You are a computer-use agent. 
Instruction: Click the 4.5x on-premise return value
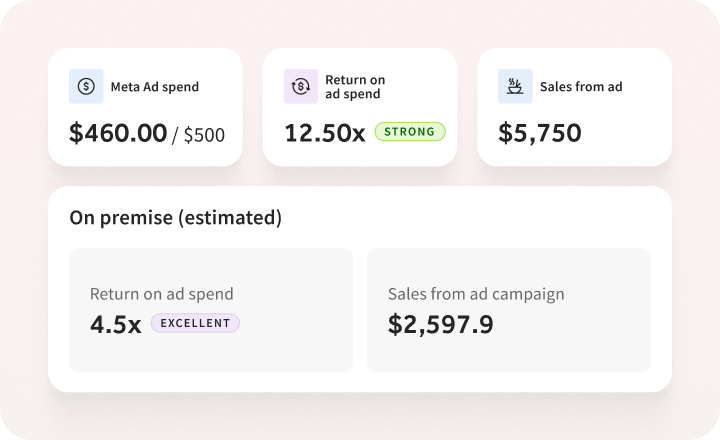tap(116, 325)
